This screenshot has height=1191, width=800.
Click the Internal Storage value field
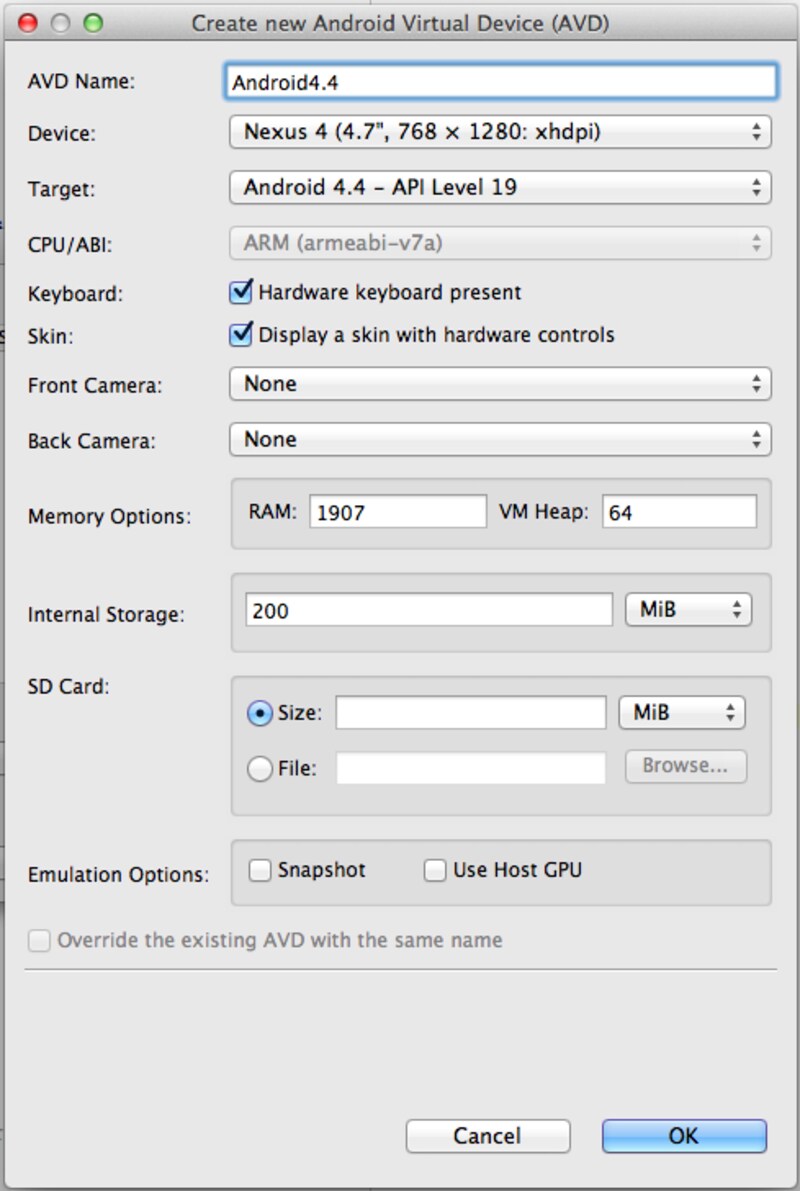[430, 609]
